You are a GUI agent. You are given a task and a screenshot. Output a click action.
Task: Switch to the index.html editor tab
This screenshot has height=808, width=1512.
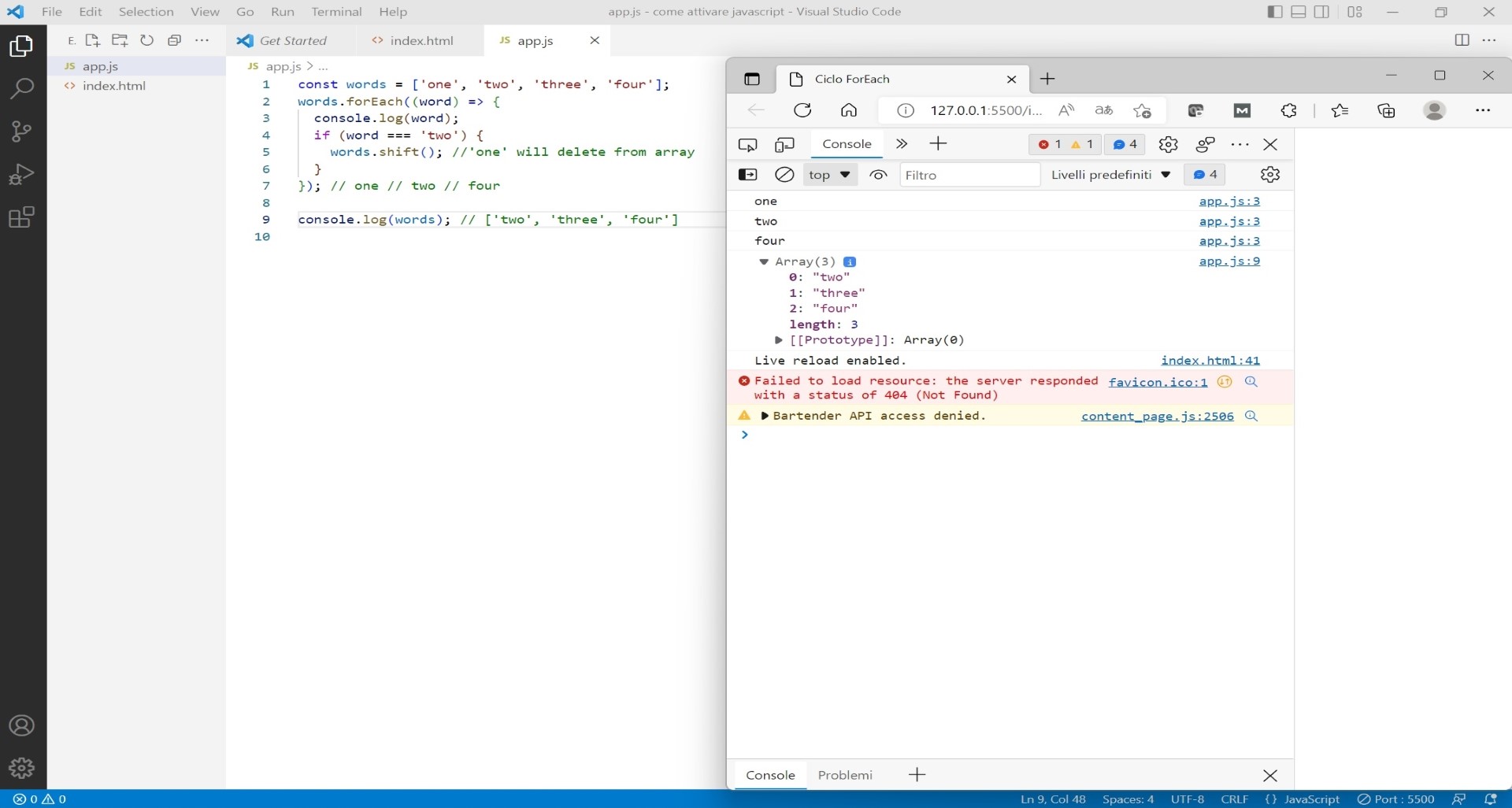pyautogui.click(x=421, y=40)
